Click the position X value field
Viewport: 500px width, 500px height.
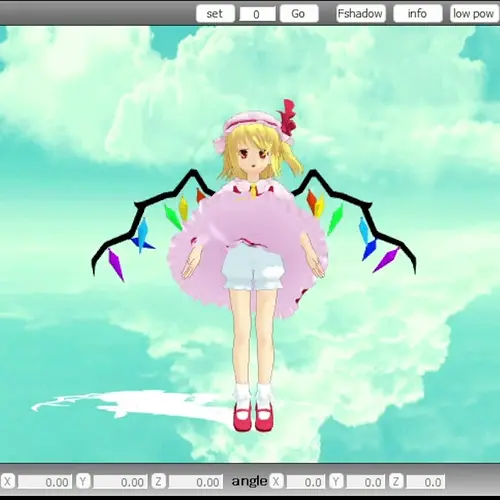tap(45, 482)
